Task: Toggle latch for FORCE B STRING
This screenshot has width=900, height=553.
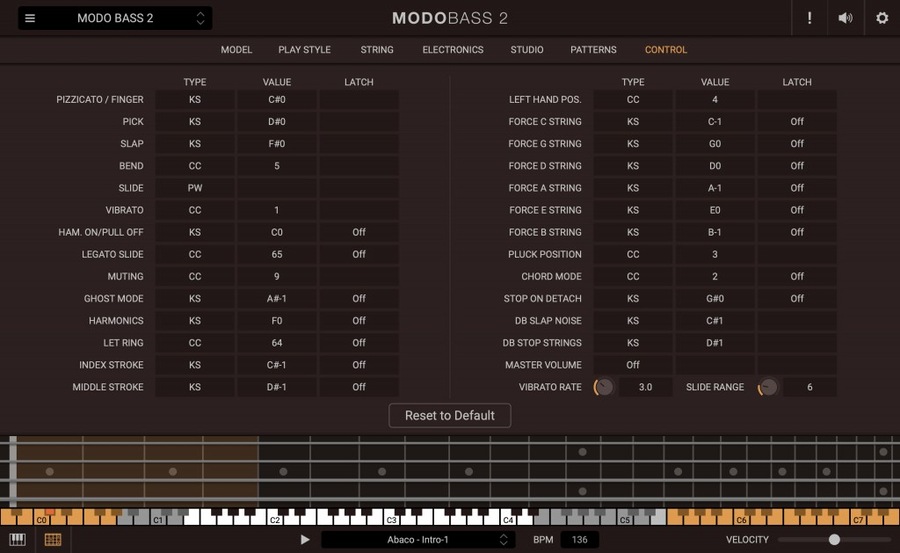Action: pos(797,233)
